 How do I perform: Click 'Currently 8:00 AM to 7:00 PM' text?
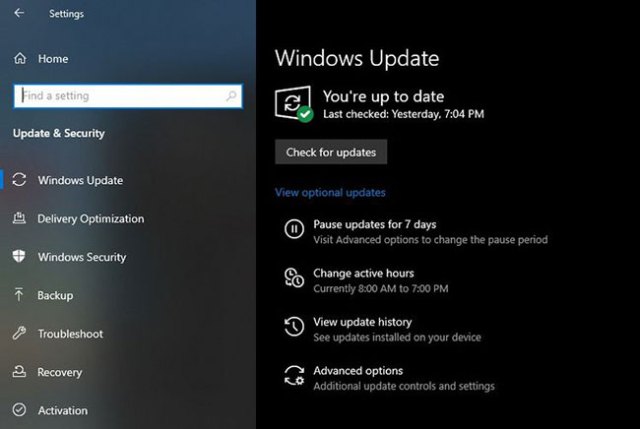[380, 288]
